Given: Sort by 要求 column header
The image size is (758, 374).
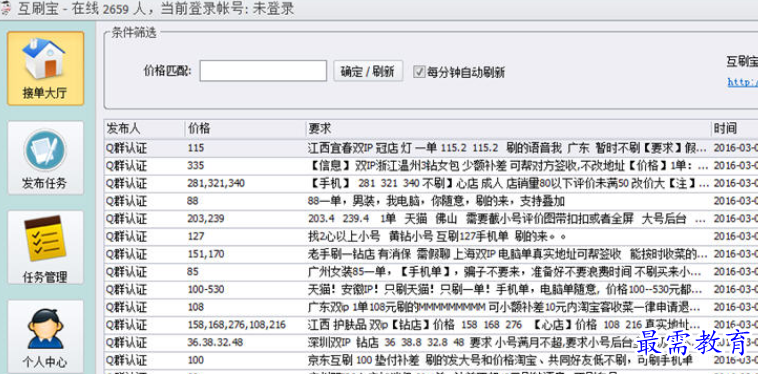Looking at the screenshot, I should point(509,129).
